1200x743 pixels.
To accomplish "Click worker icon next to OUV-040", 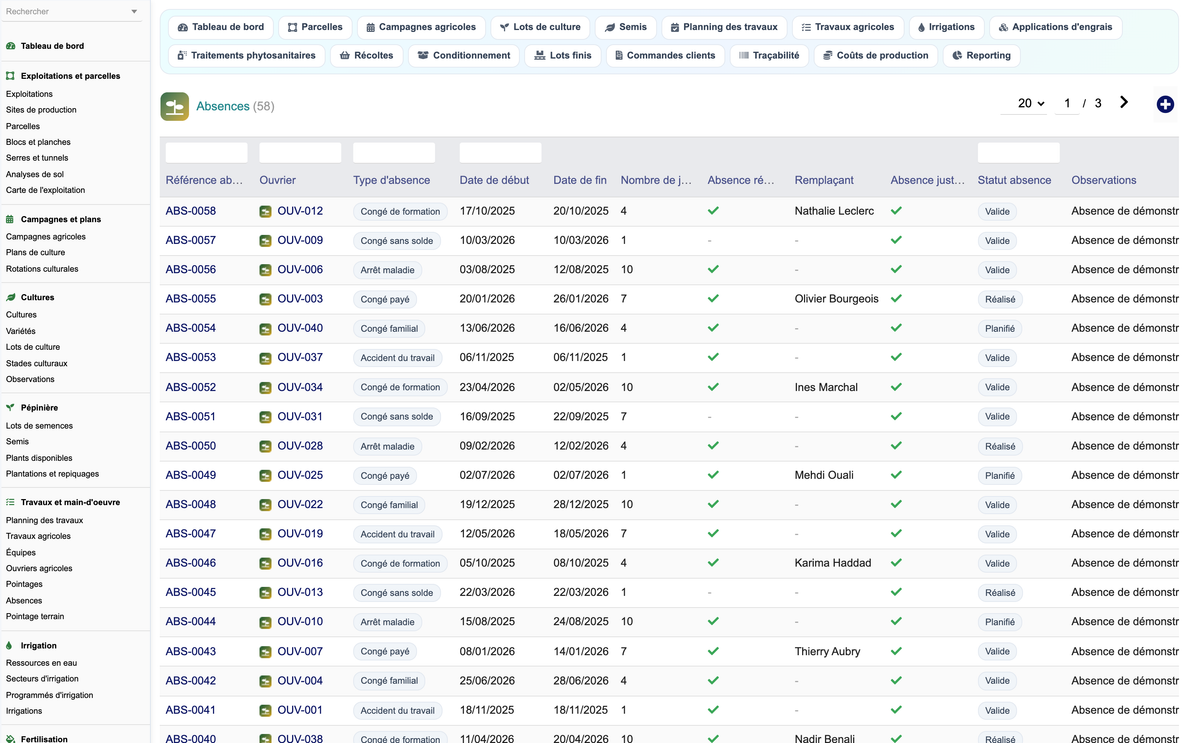I will (x=265, y=329).
